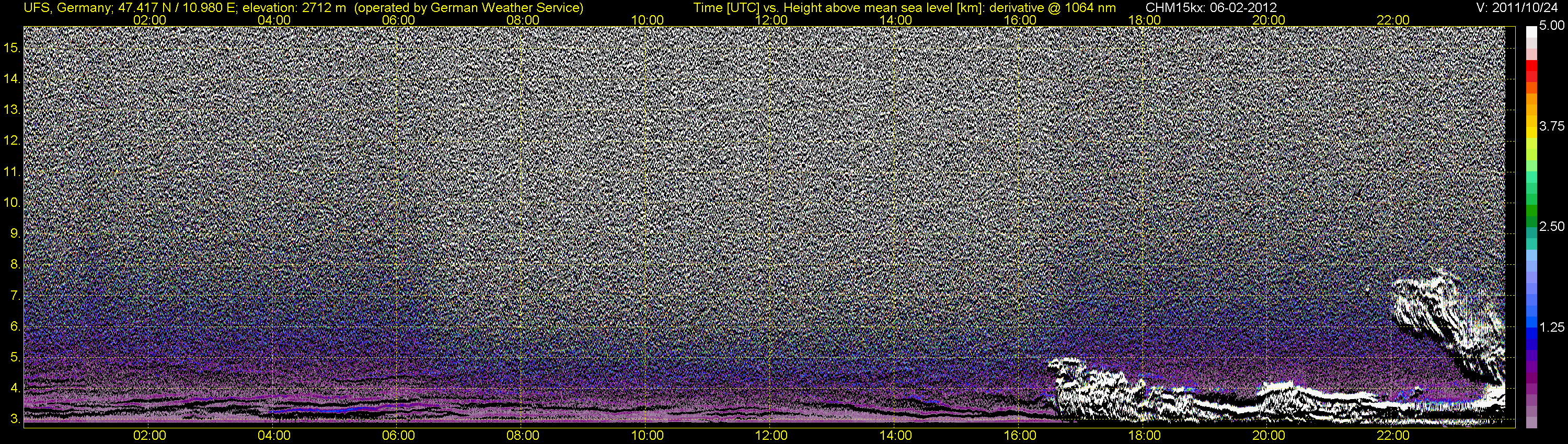Click the 20:00 label on the upper time axis
This screenshot has height=444, width=1568.
point(1269,20)
